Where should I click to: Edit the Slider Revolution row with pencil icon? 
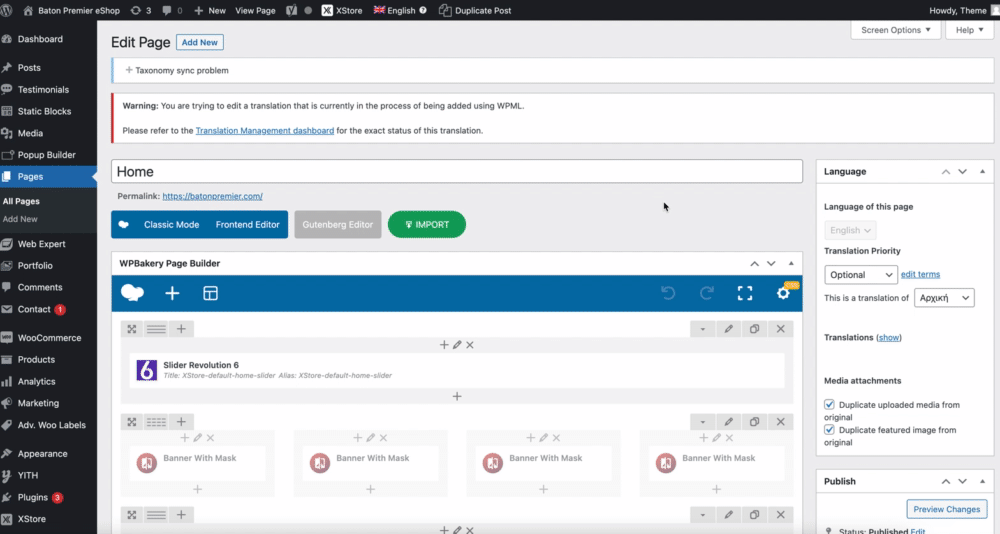tap(728, 329)
